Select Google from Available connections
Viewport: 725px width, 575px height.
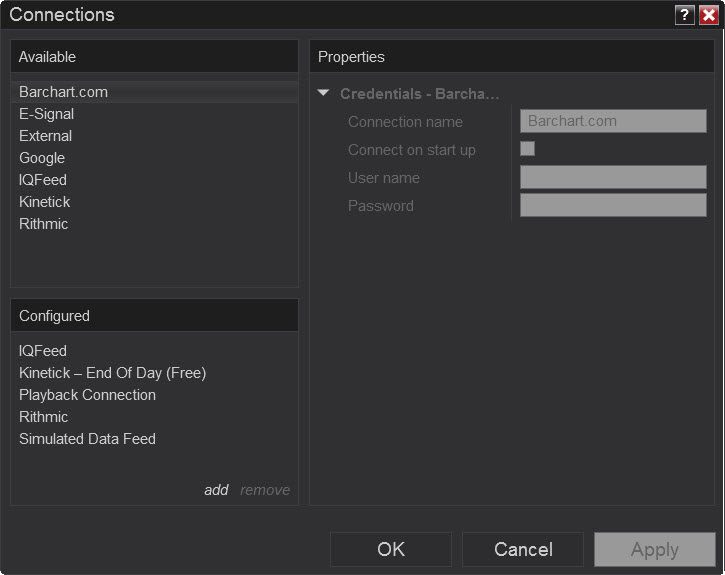42,158
